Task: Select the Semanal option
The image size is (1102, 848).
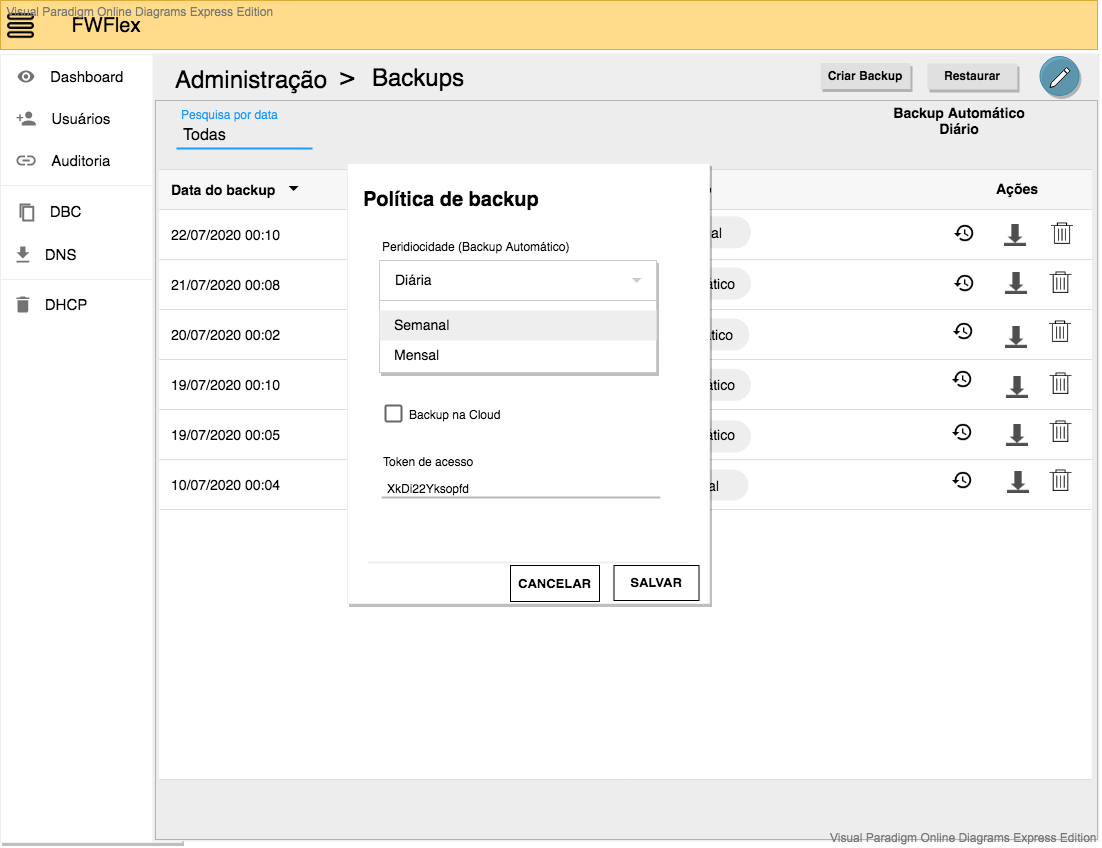Action: click(518, 325)
